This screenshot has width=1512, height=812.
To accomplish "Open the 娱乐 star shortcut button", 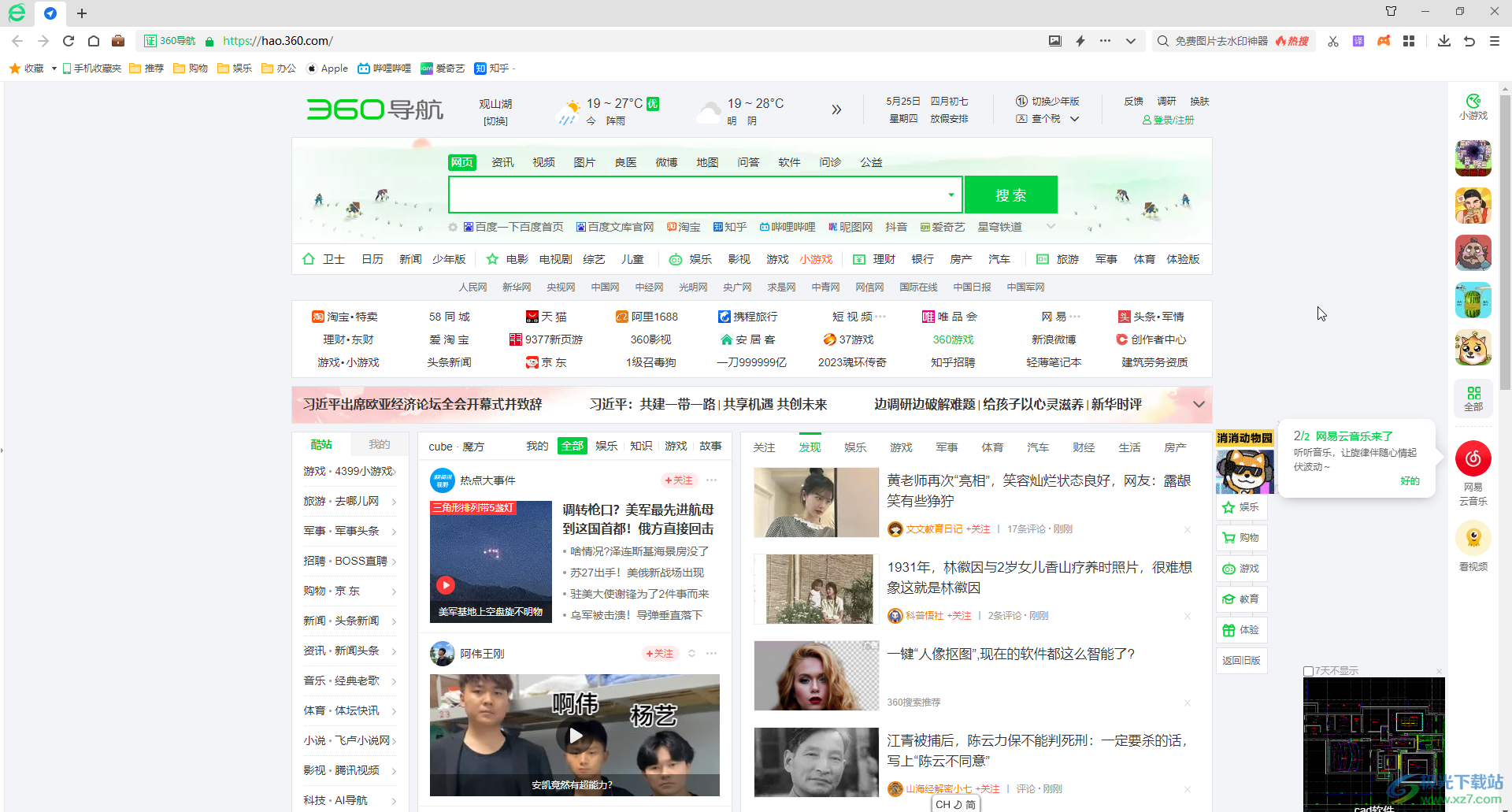I will pos(1242,507).
